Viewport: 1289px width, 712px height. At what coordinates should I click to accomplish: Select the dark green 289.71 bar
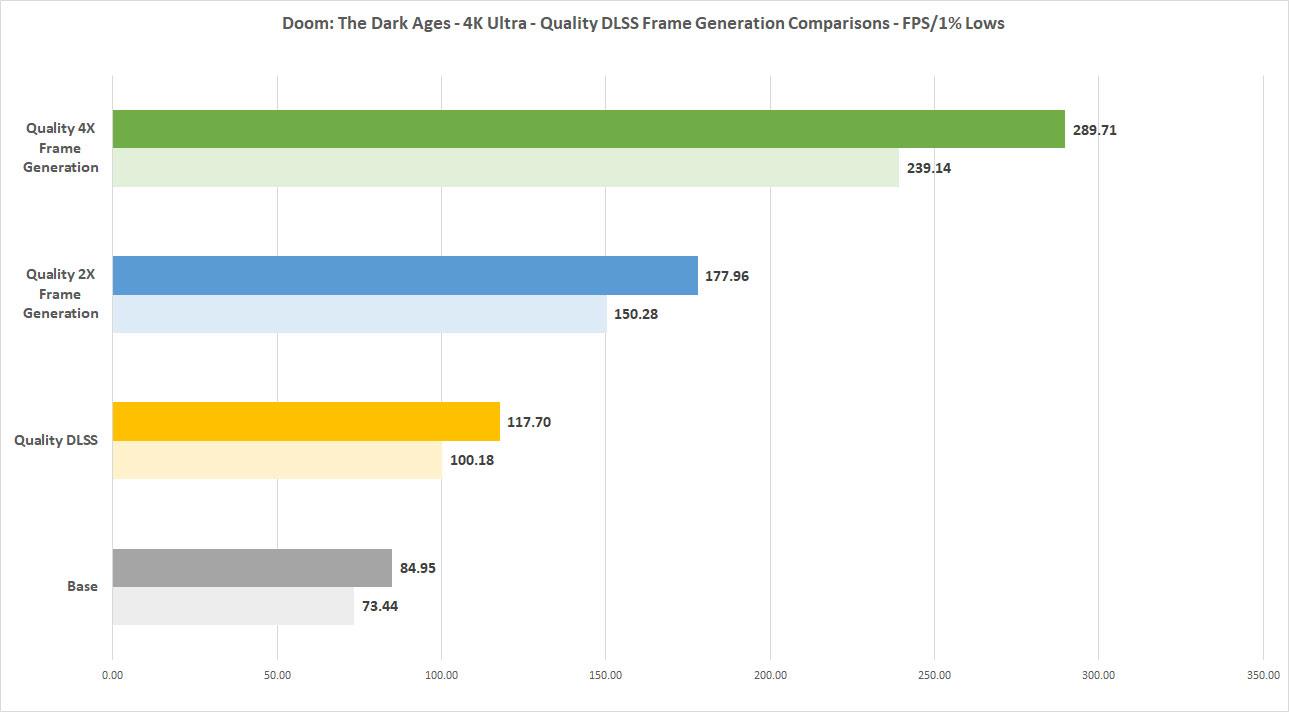[x=588, y=129]
